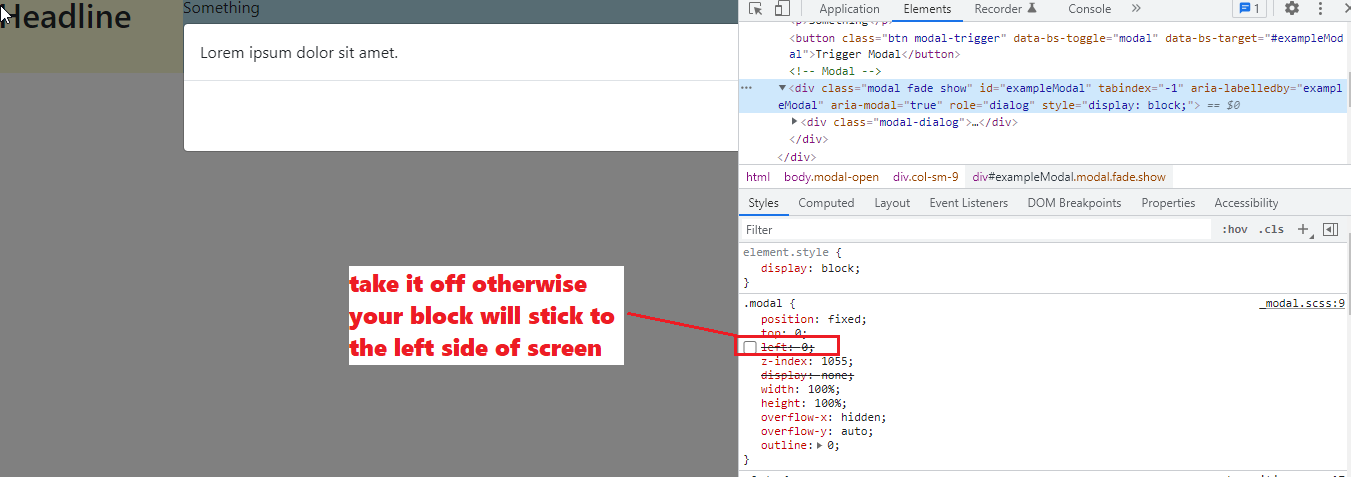This screenshot has height=477, width=1351.
Task: Open DevTools settings gear
Action: click(x=1292, y=9)
